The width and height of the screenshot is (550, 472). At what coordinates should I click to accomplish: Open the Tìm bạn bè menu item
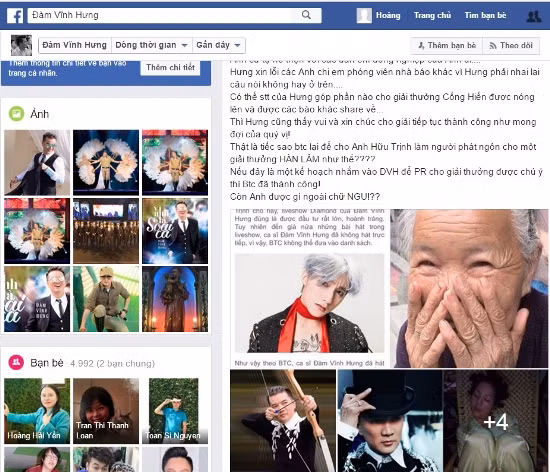[485, 15]
